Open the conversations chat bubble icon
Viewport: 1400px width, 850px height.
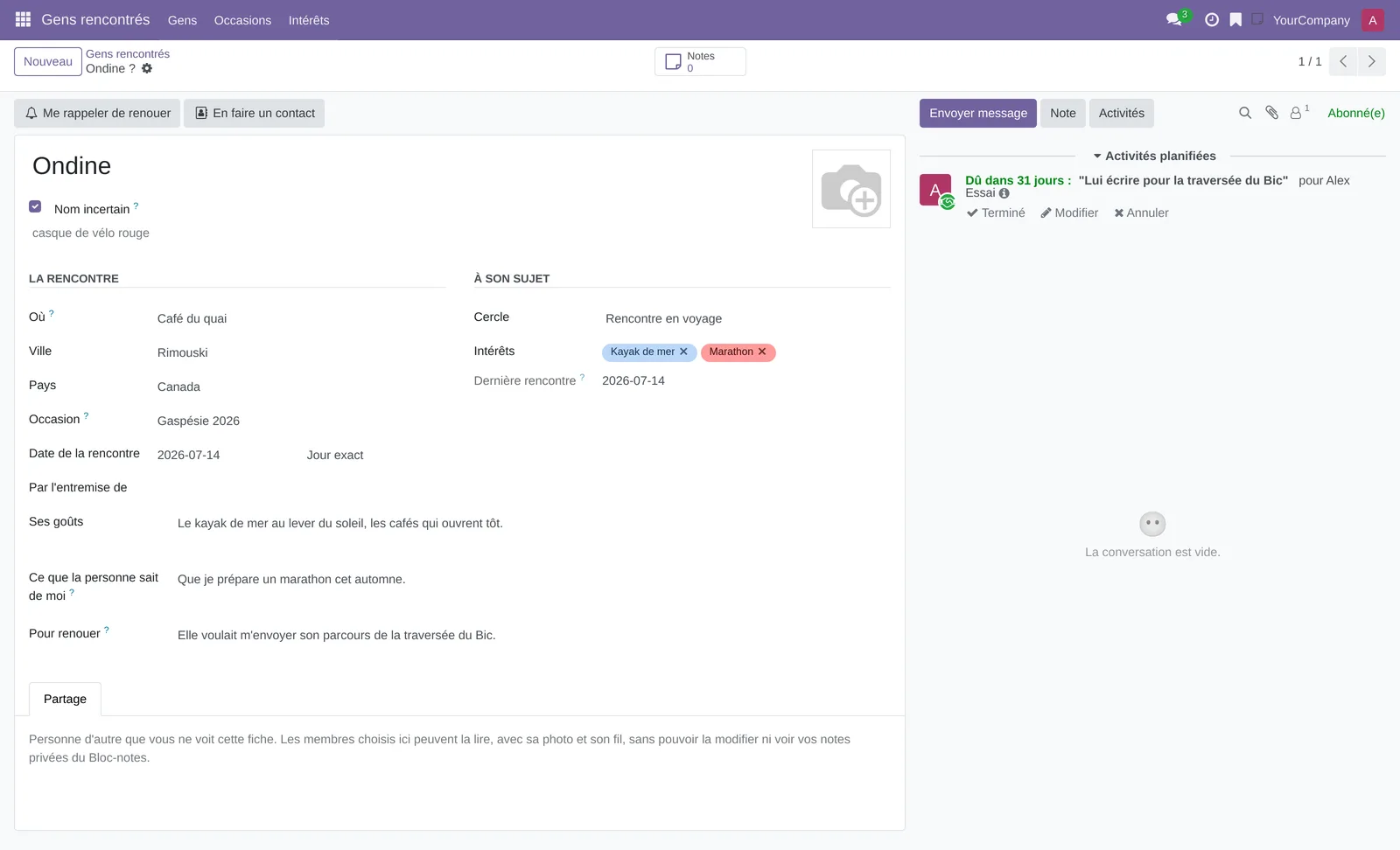(1174, 19)
